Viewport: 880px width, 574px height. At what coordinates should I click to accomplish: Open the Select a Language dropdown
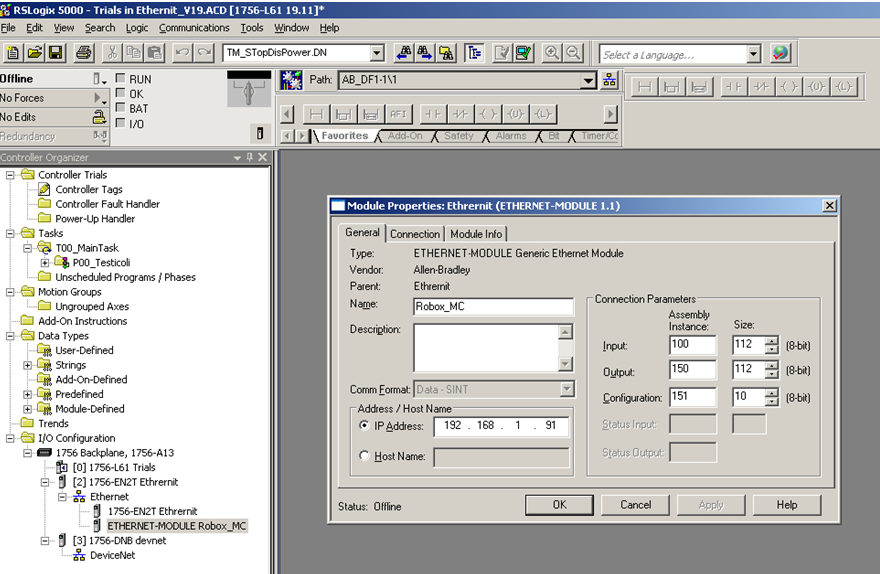[x=754, y=54]
